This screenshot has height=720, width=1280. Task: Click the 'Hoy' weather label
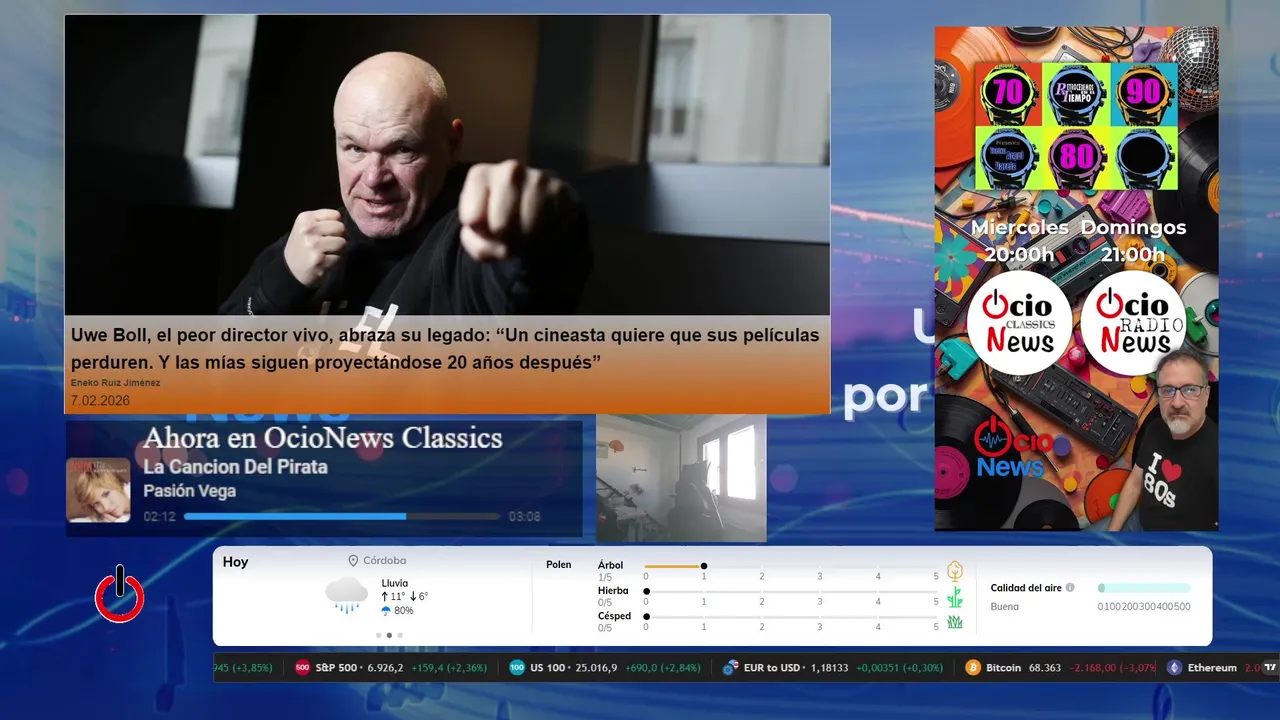coord(235,562)
